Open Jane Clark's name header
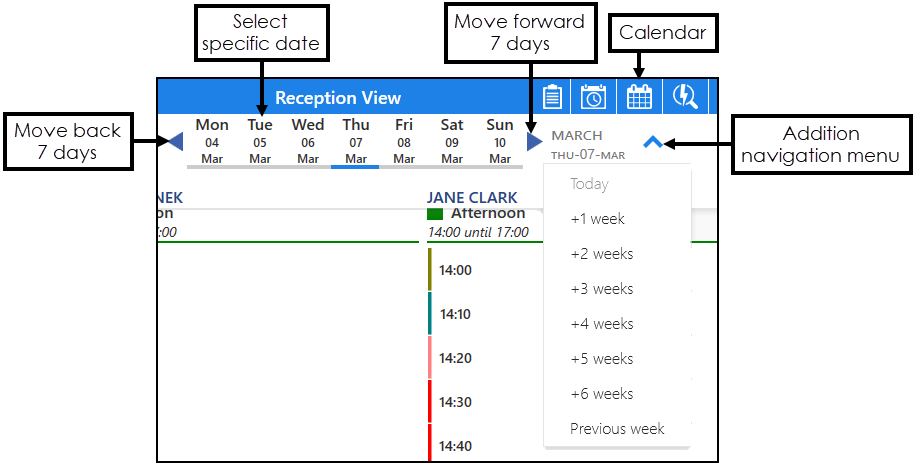The height and width of the screenshot is (463, 915). click(474, 198)
